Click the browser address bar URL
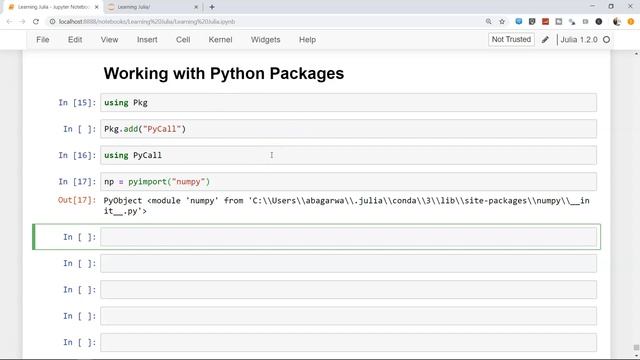Viewport: 640px width, 360px height. [x=147, y=22]
